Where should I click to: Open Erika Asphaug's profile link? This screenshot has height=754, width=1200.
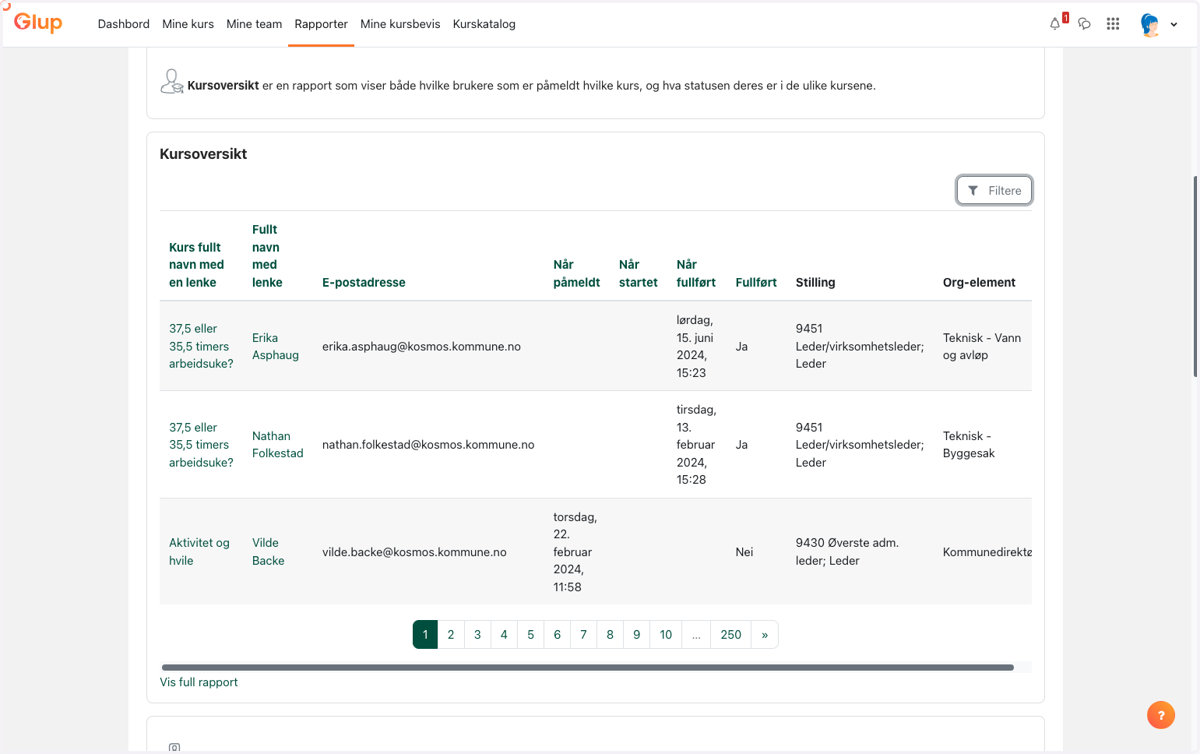pyautogui.click(x=275, y=346)
